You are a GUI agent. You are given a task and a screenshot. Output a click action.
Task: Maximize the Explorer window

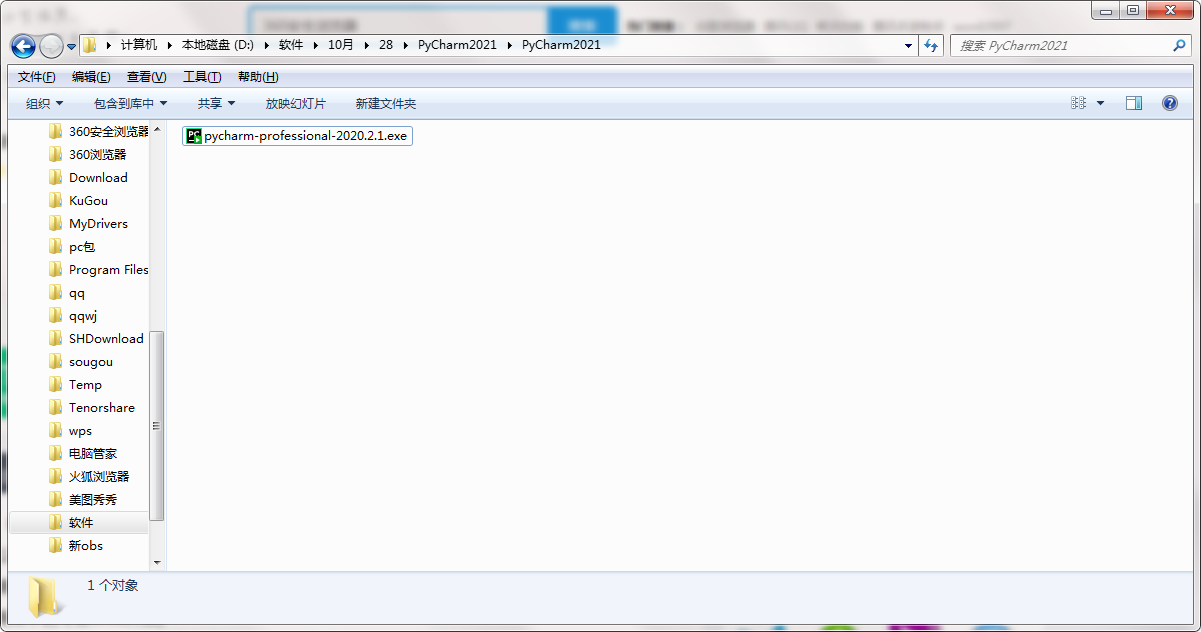(x=1132, y=10)
